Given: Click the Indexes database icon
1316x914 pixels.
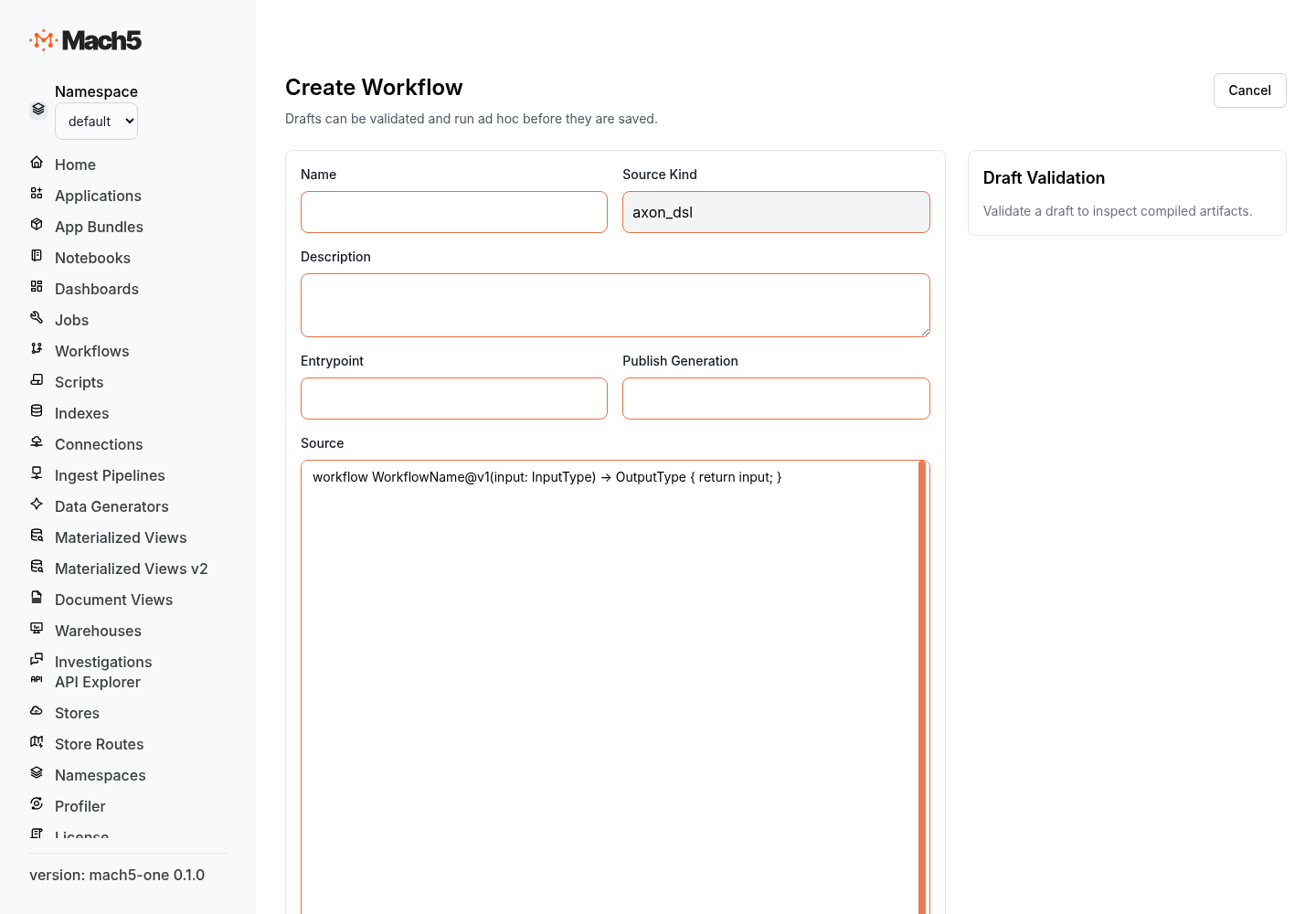Looking at the screenshot, I should (x=37, y=411).
